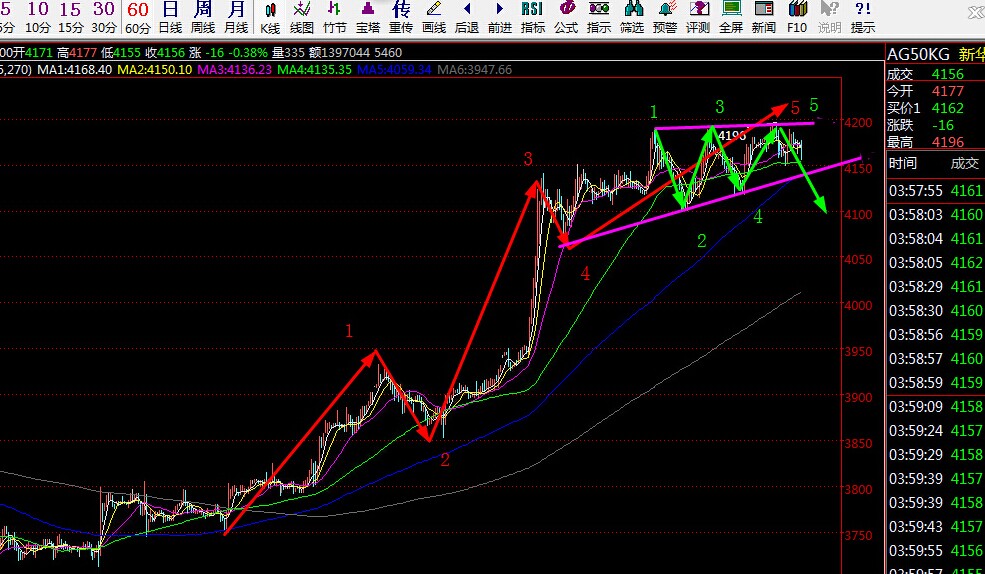Select the 线图 line chart icon
The width and height of the screenshot is (985, 574).
[302, 17]
